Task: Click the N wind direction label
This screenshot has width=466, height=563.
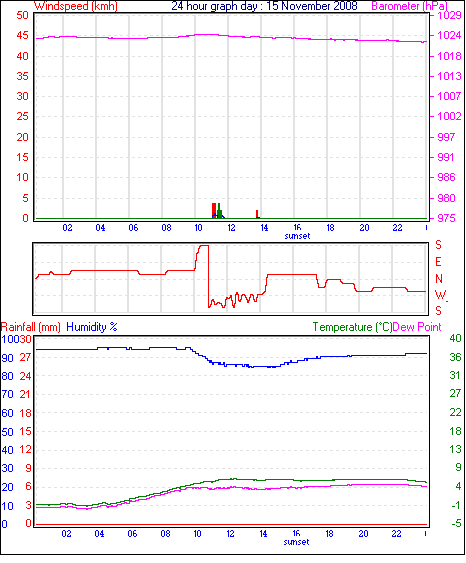Action: tap(439, 279)
